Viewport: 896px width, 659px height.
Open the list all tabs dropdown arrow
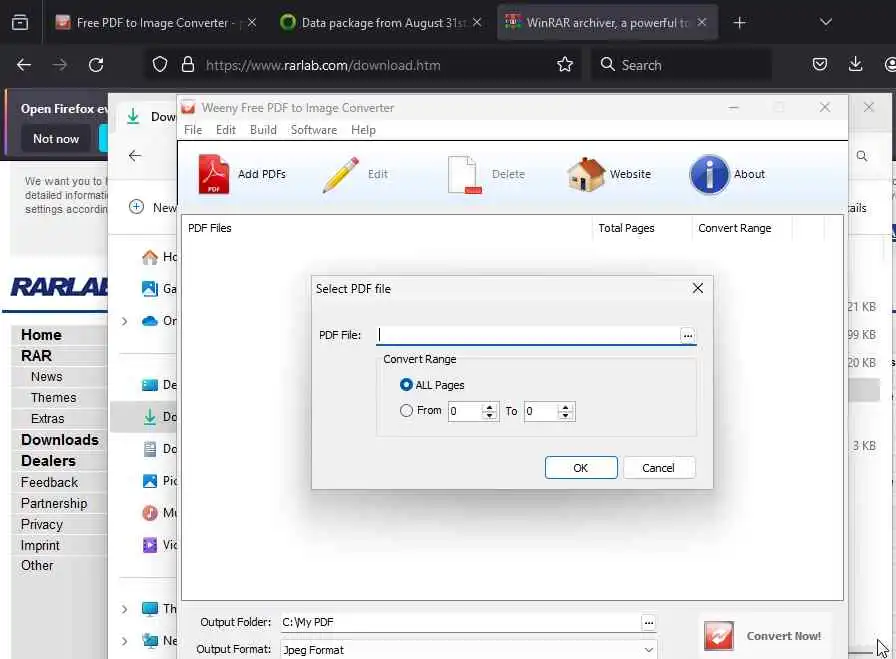point(826,23)
